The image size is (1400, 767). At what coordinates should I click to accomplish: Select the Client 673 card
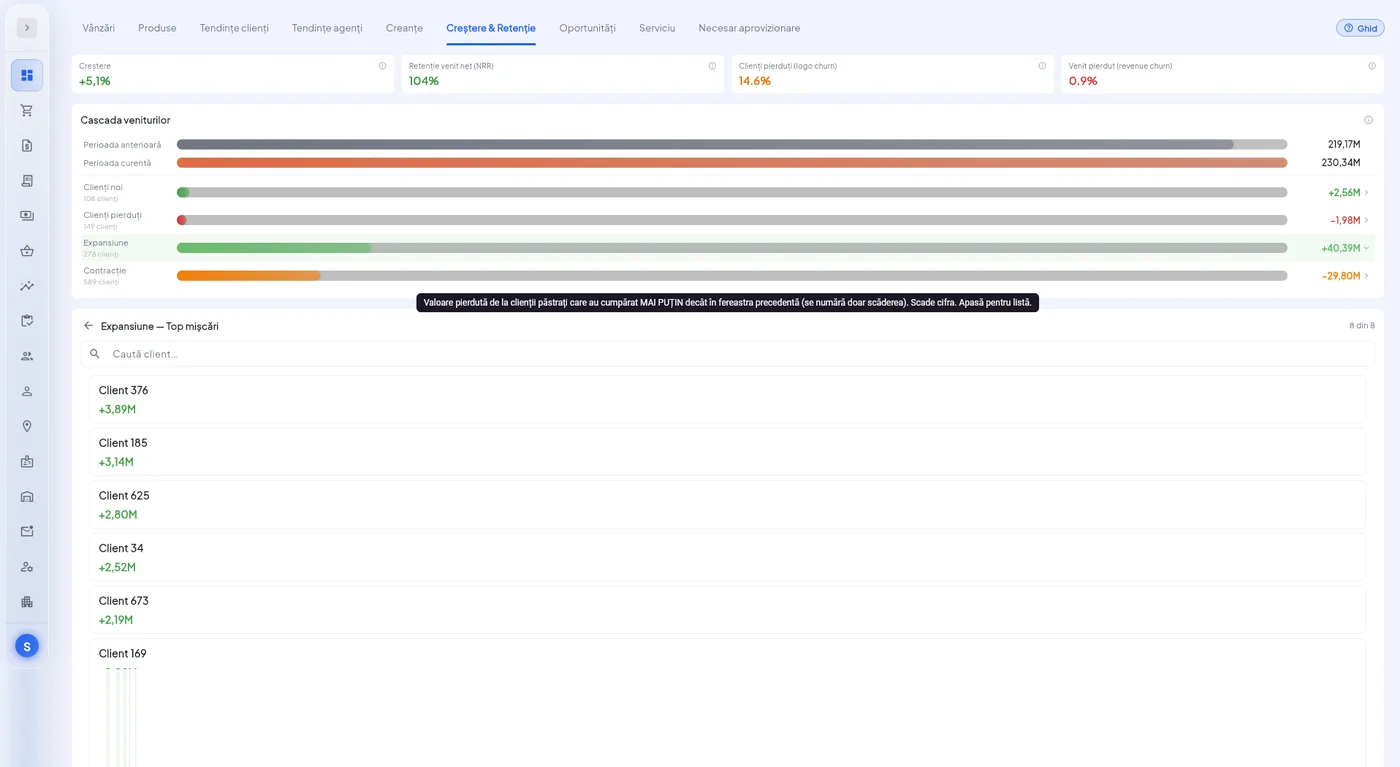coord(727,610)
